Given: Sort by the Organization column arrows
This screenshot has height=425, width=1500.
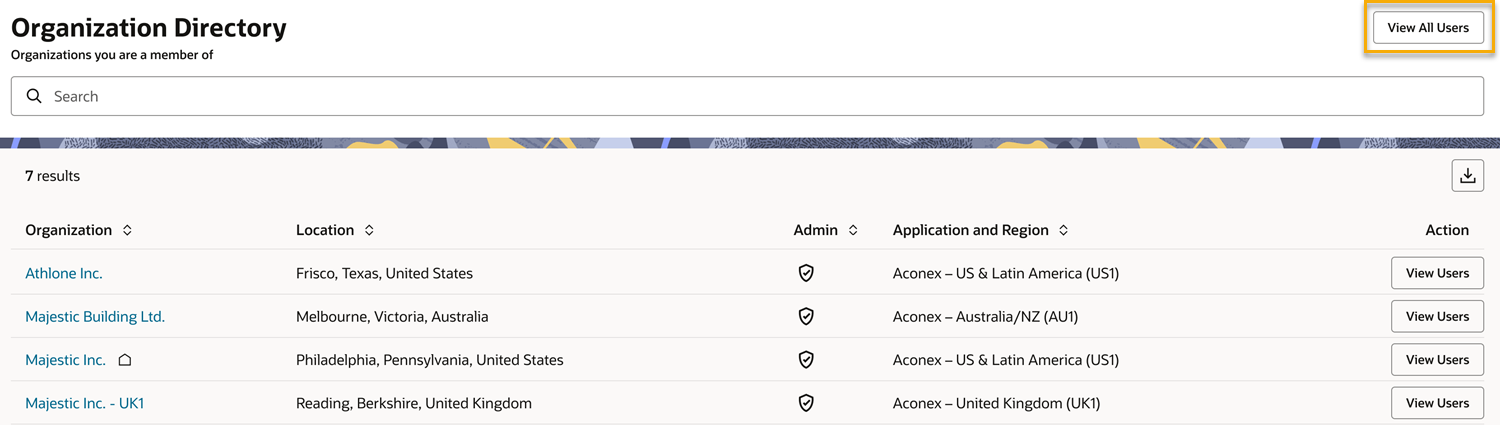Looking at the screenshot, I should point(127,230).
